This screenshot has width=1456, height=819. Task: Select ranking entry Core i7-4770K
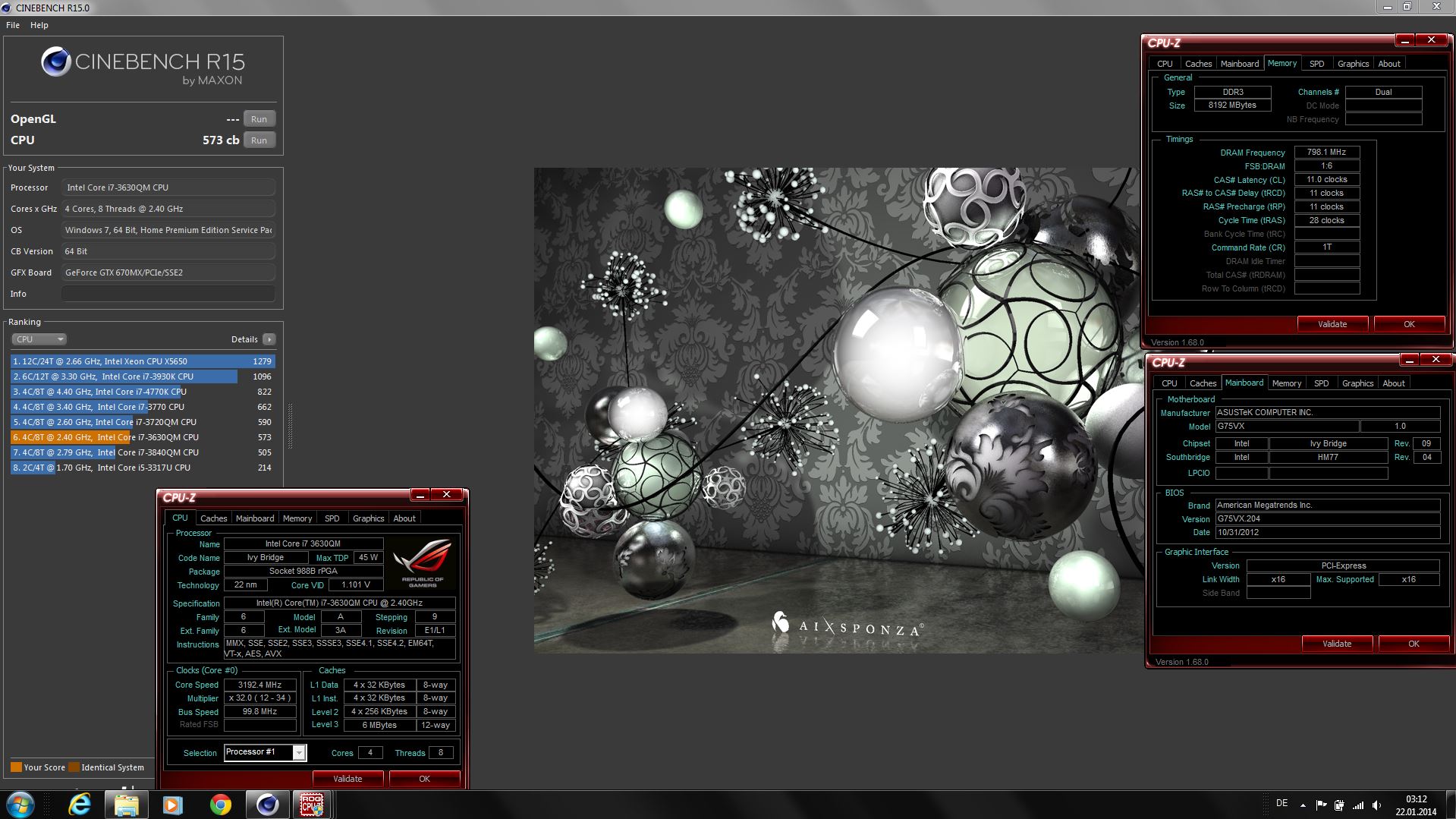(143, 392)
